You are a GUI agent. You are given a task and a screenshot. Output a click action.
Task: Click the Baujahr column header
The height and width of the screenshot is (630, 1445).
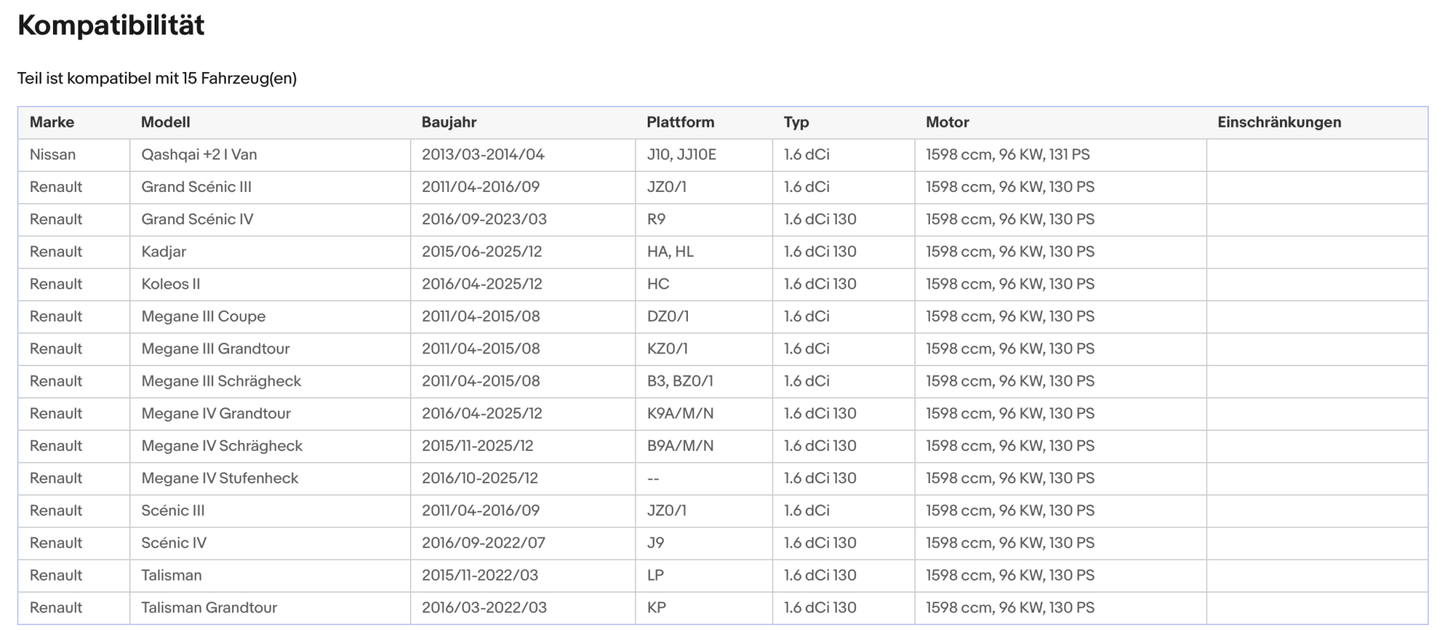(449, 122)
